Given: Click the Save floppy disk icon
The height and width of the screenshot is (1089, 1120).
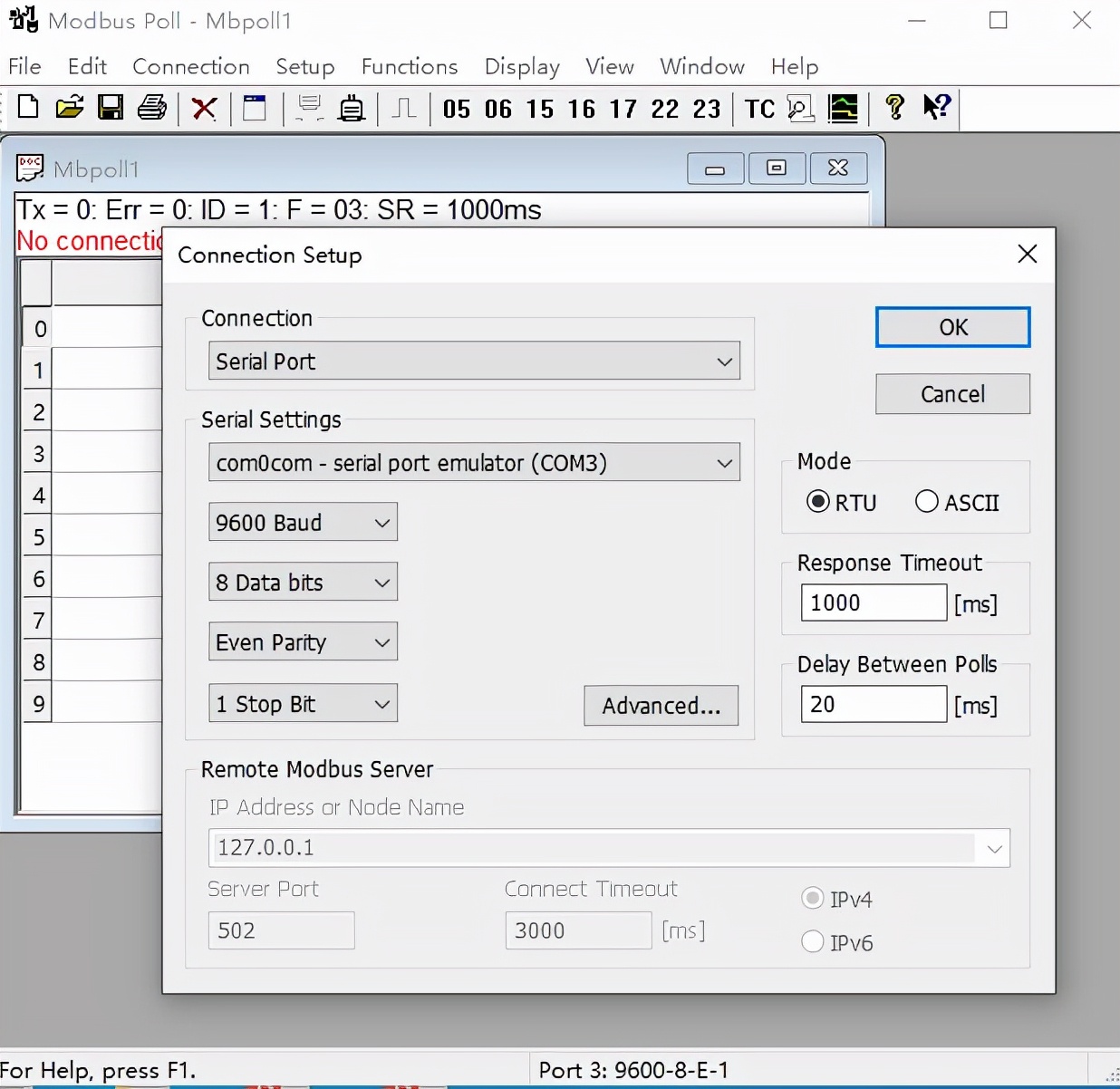Looking at the screenshot, I should tap(111, 108).
